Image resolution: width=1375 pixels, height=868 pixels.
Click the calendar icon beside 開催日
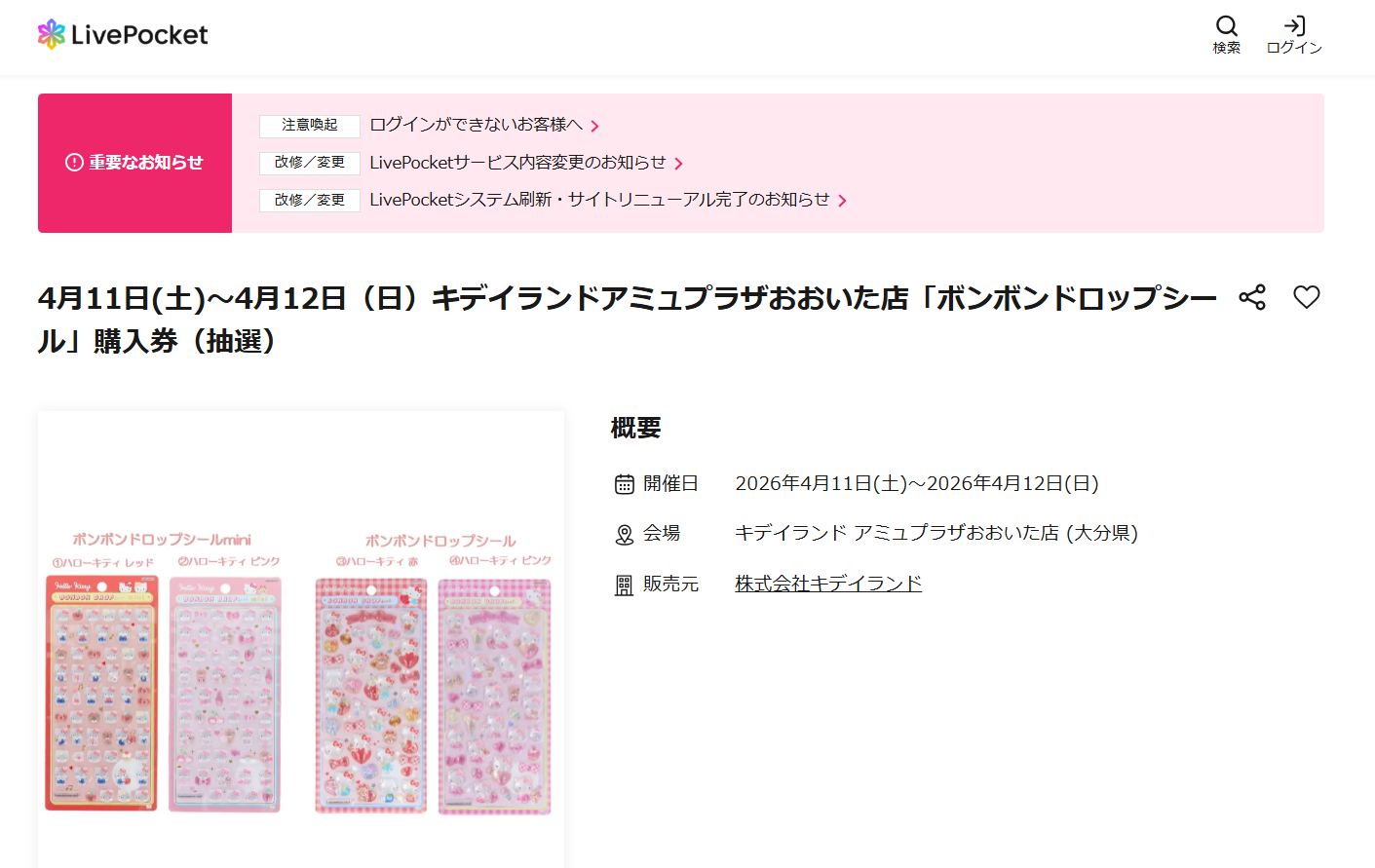click(x=625, y=484)
